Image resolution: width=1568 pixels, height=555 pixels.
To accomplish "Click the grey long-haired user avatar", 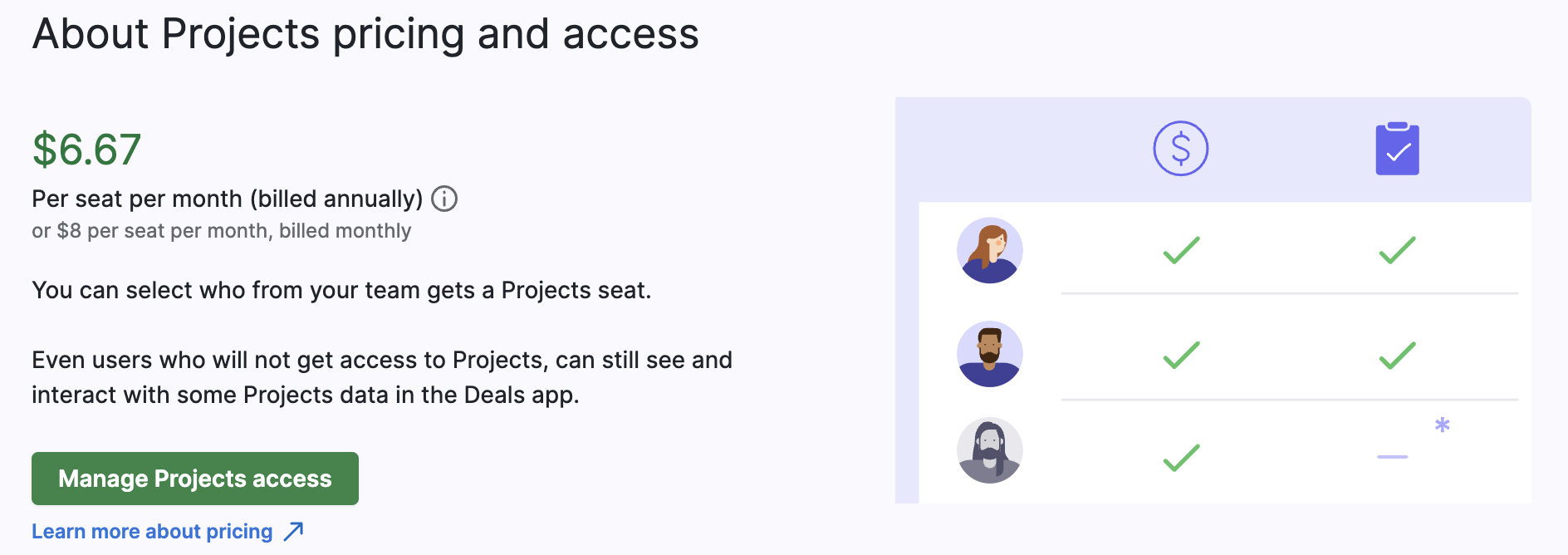I will pyautogui.click(x=989, y=450).
